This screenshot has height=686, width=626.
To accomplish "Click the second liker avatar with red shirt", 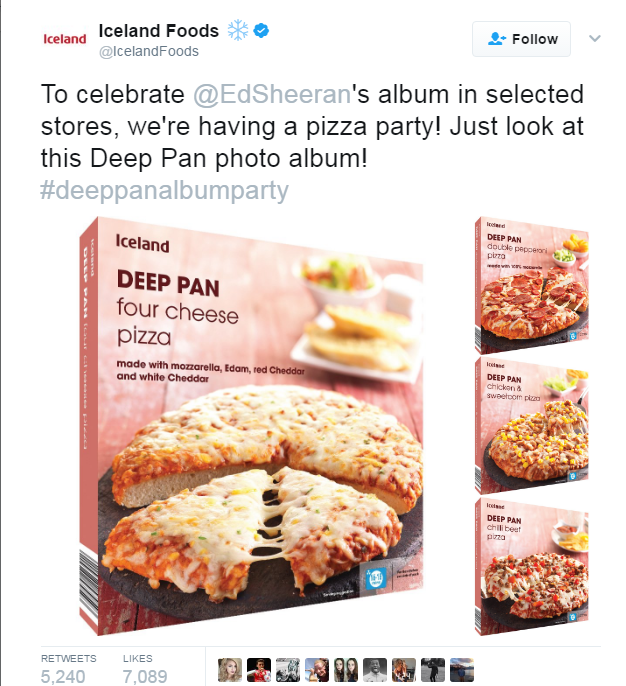I will [x=258, y=669].
